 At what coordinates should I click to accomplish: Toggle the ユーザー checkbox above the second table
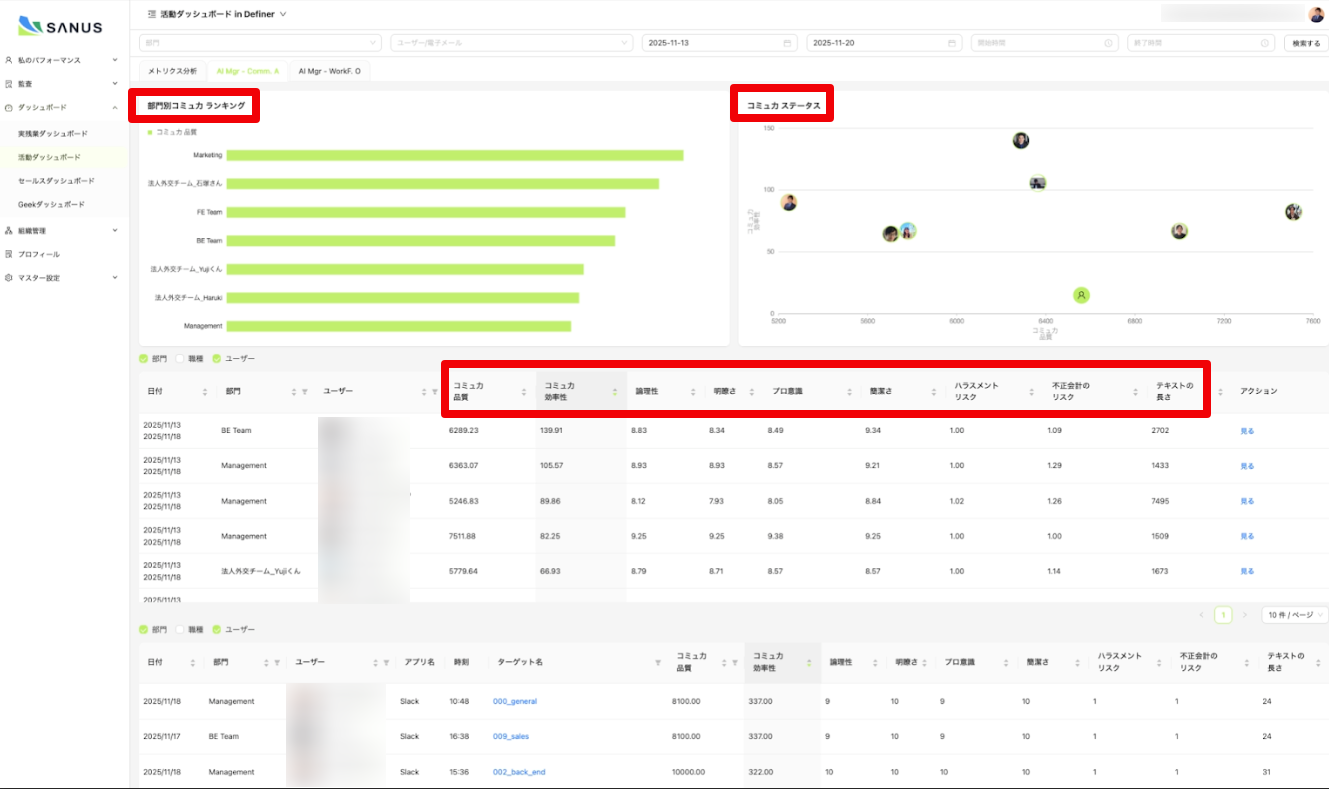point(217,629)
